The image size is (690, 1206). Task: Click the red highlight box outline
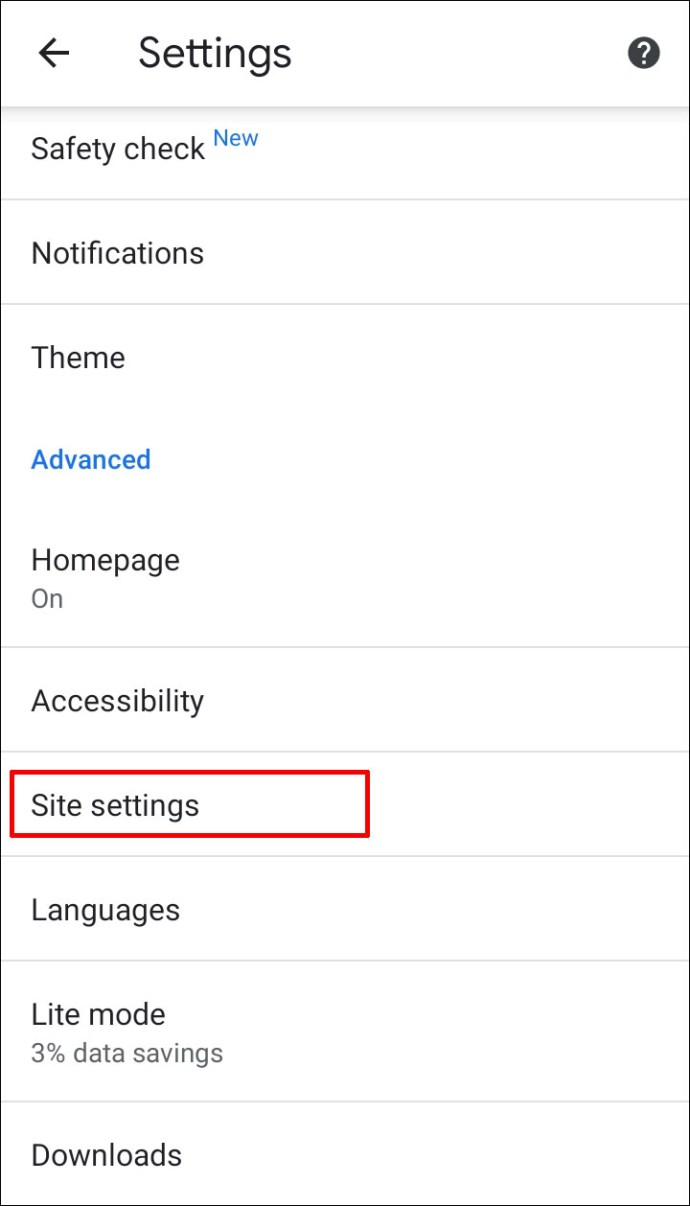point(368,805)
